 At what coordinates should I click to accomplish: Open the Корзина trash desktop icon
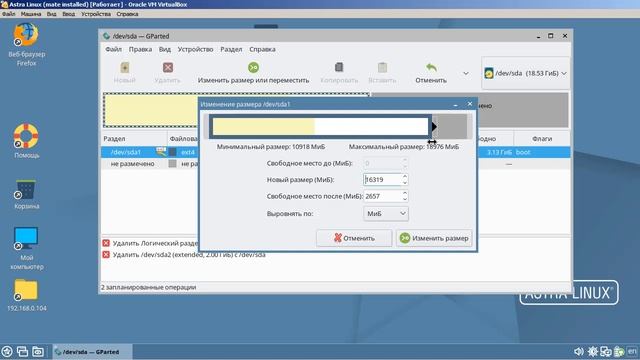click(26, 195)
